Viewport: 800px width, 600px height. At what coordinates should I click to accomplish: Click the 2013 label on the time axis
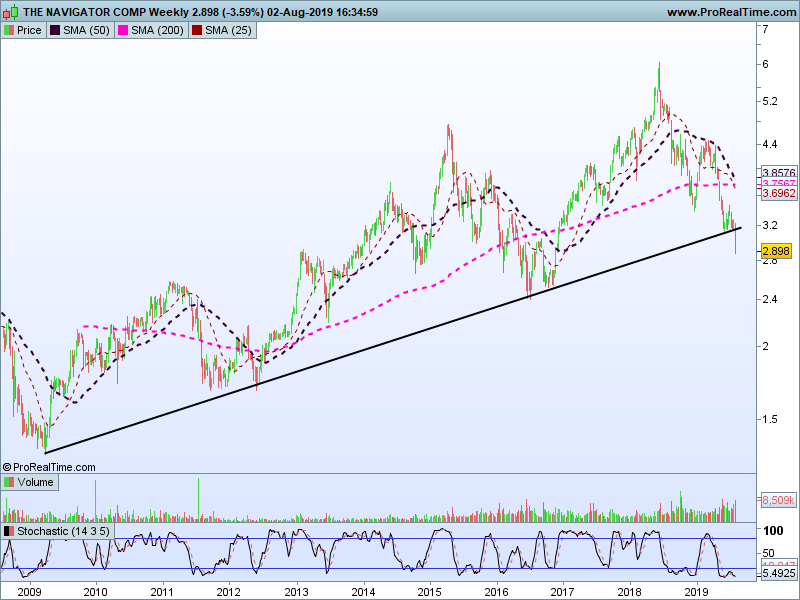[x=296, y=592]
